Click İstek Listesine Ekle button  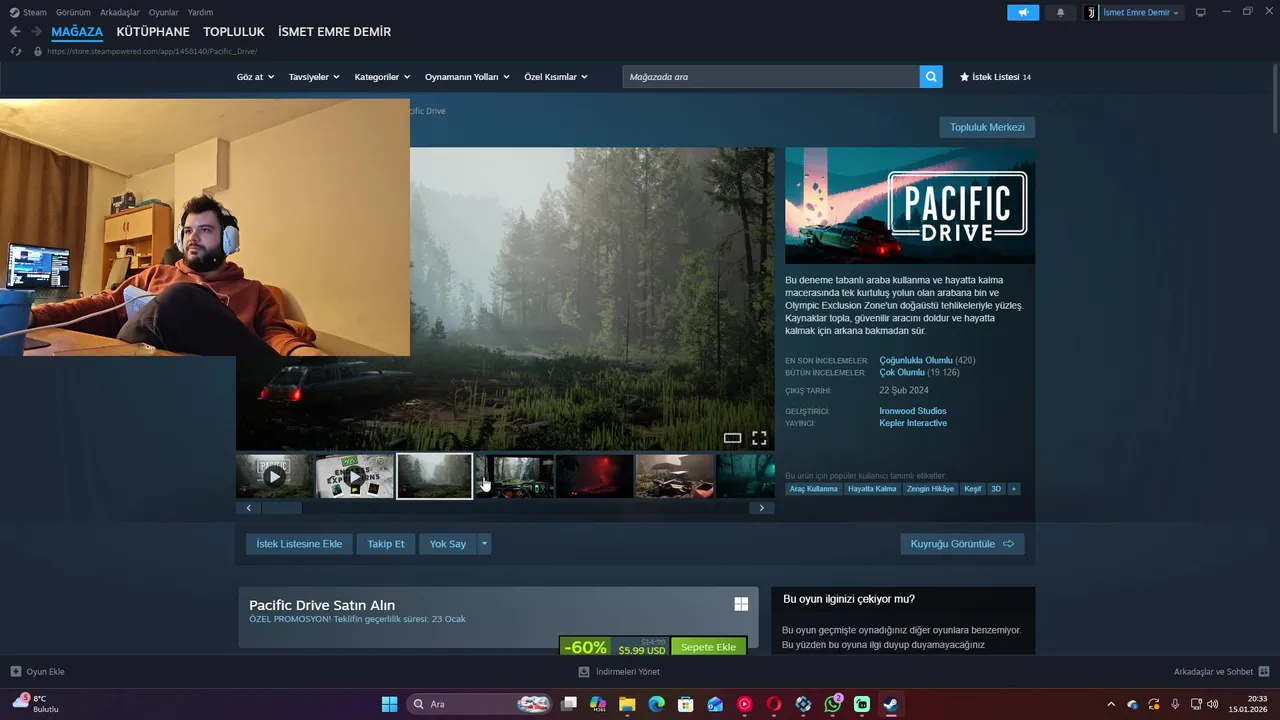pos(299,544)
